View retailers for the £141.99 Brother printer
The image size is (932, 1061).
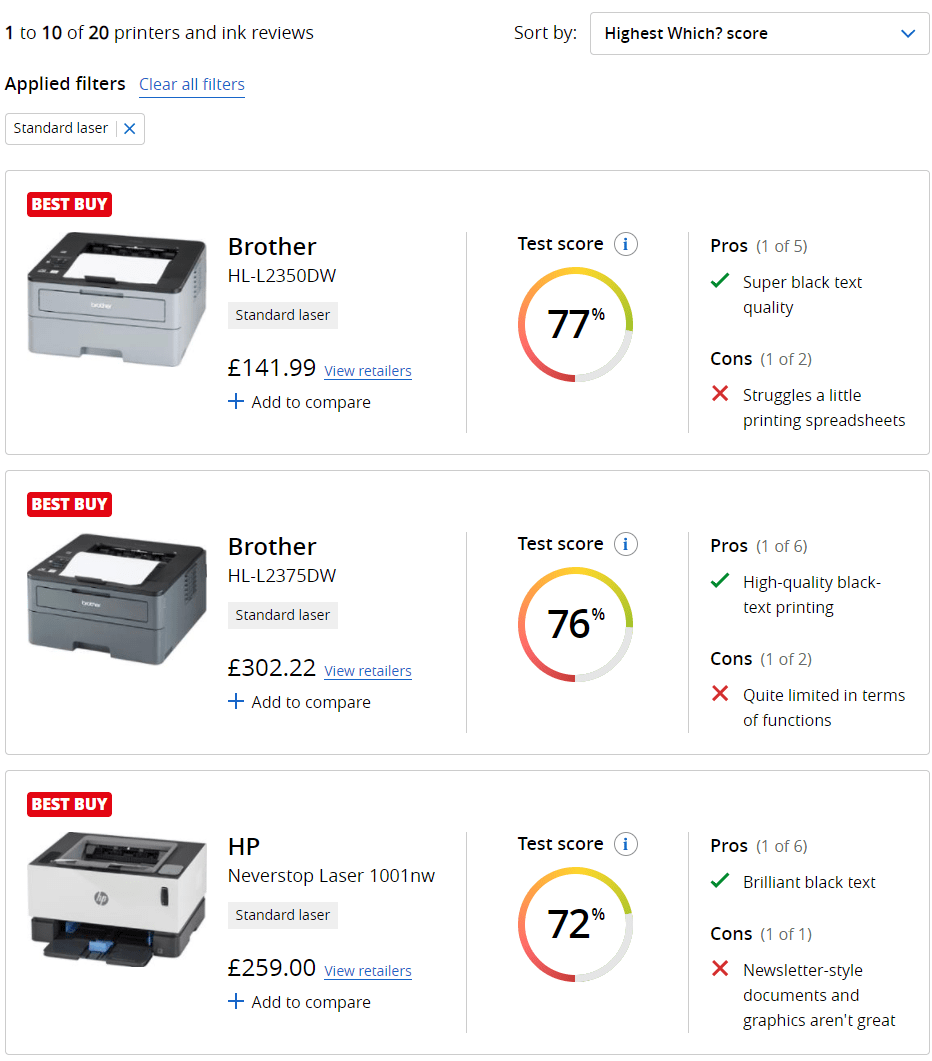(x=368, y=371)
